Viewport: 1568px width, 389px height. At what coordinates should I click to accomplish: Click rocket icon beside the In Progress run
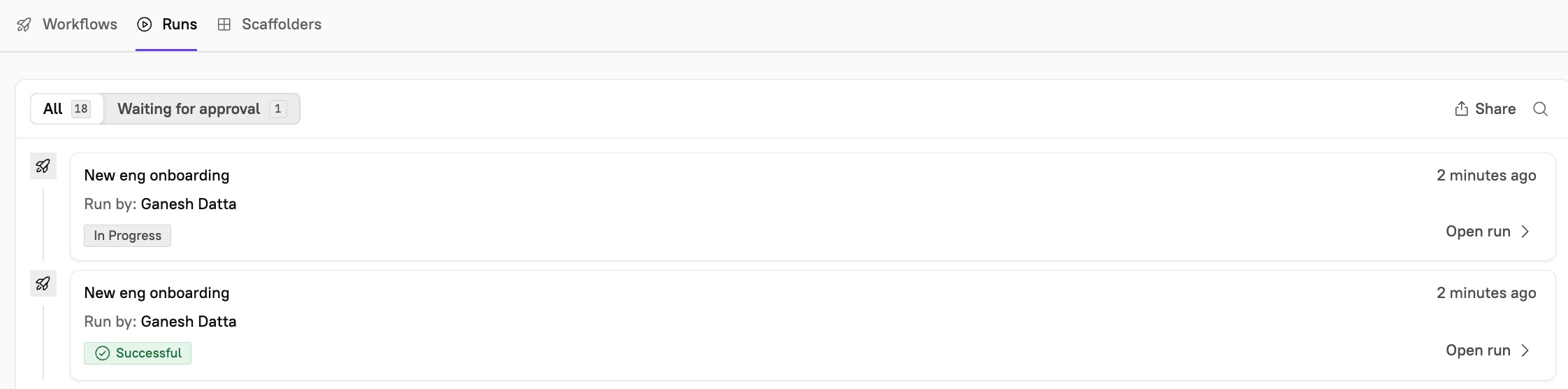43,167
